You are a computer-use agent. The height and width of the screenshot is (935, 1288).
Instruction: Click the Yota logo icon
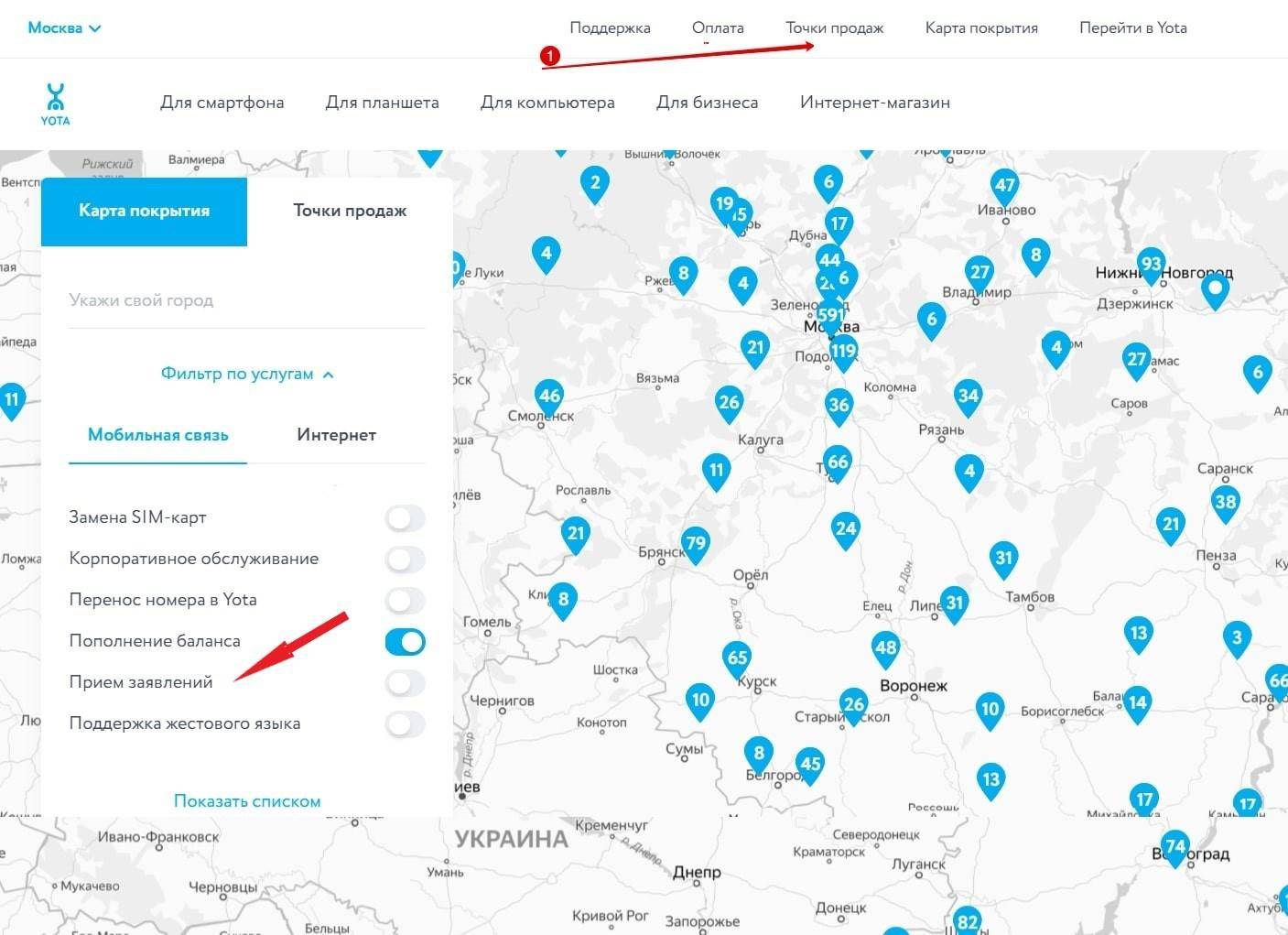tap(55, 103)
